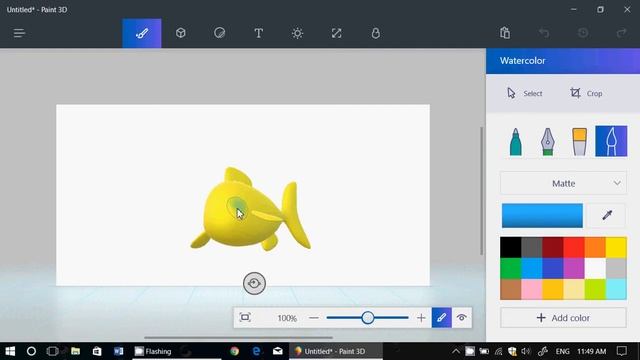Screen dimensions: 640x360
Task: Choose the Select tool
Action: pos(524,93)
